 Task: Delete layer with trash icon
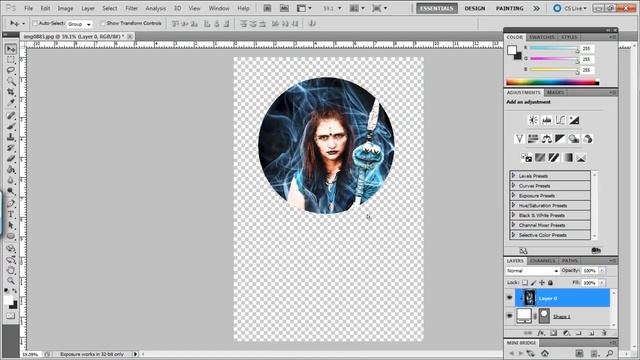pyautogui.click(x=604, y=333)
